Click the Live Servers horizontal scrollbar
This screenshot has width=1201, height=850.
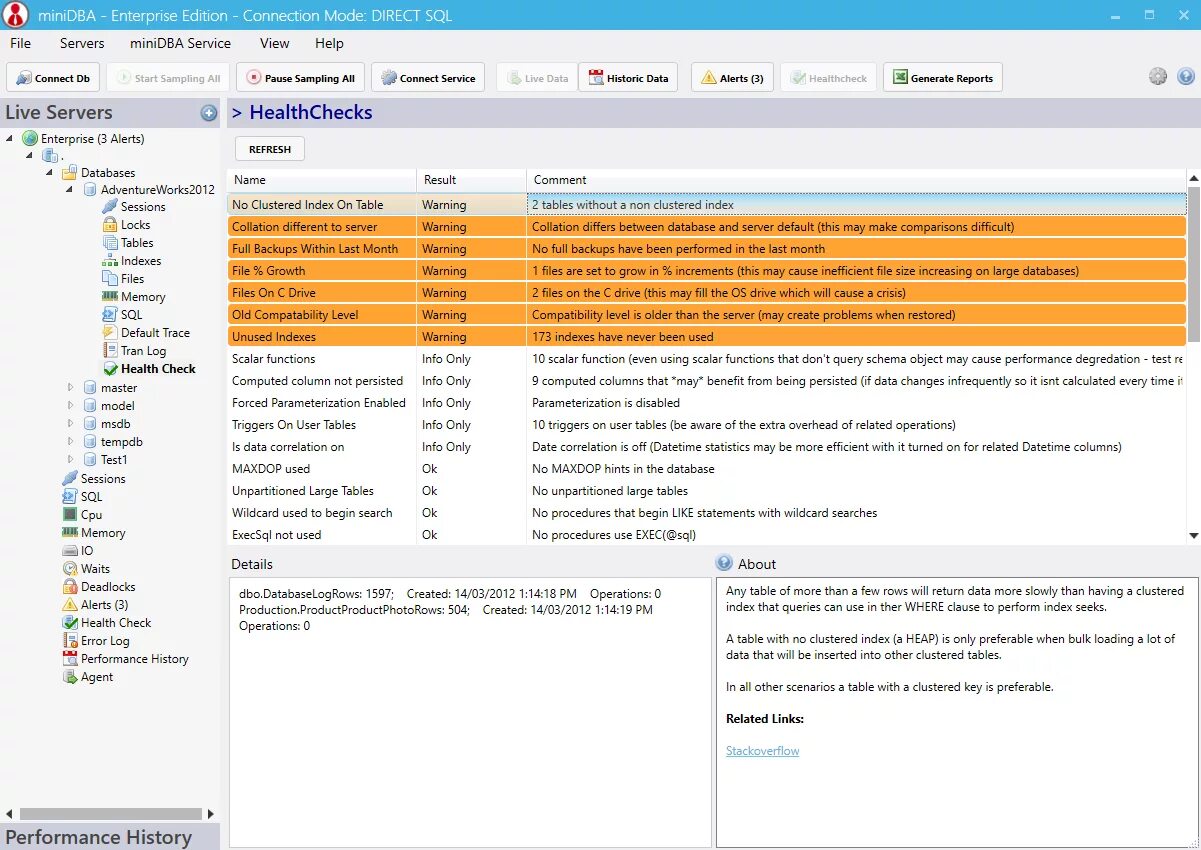click(110, 813)
